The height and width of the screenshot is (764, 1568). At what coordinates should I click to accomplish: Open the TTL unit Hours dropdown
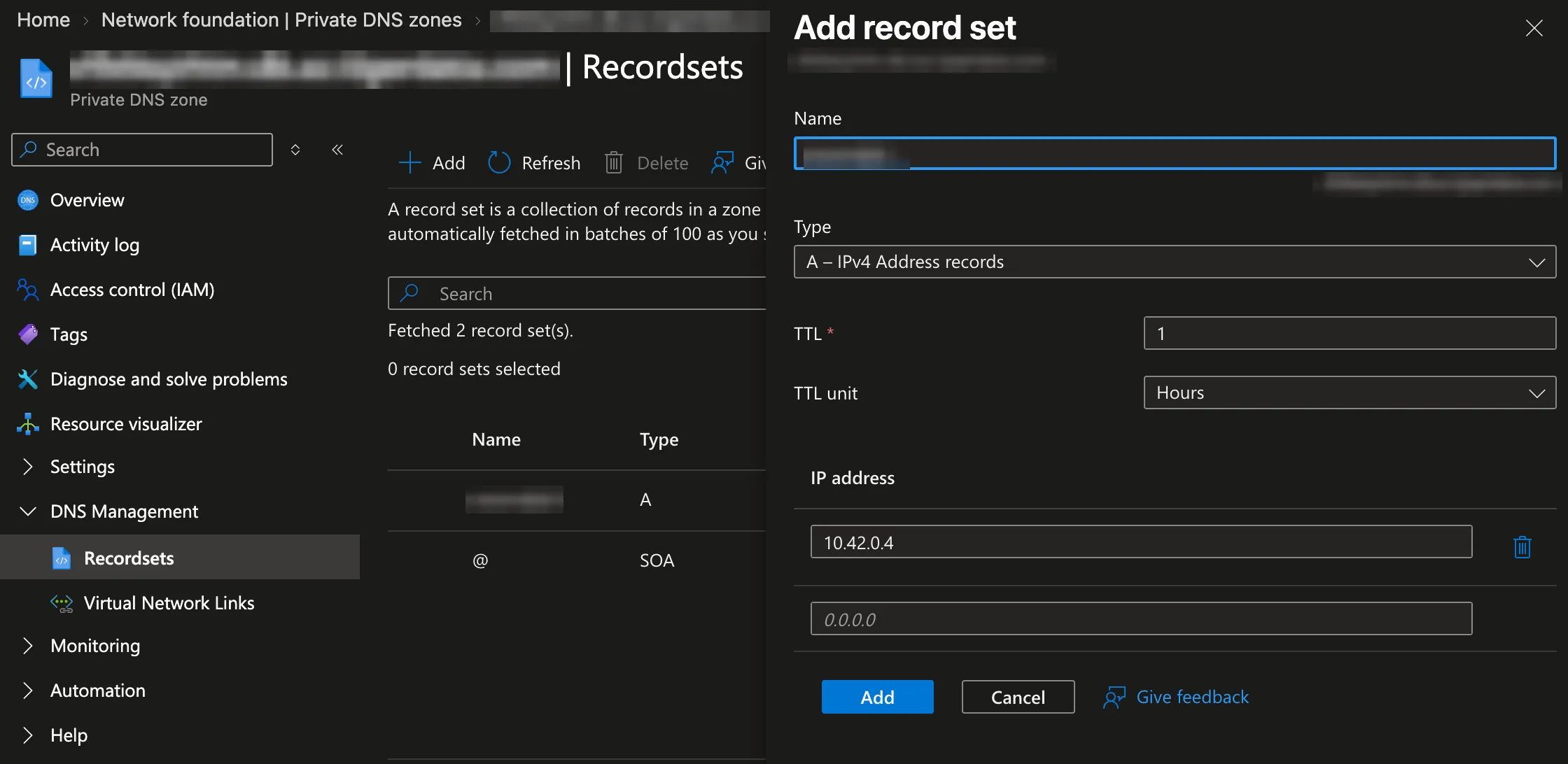tap(1350, 392)
